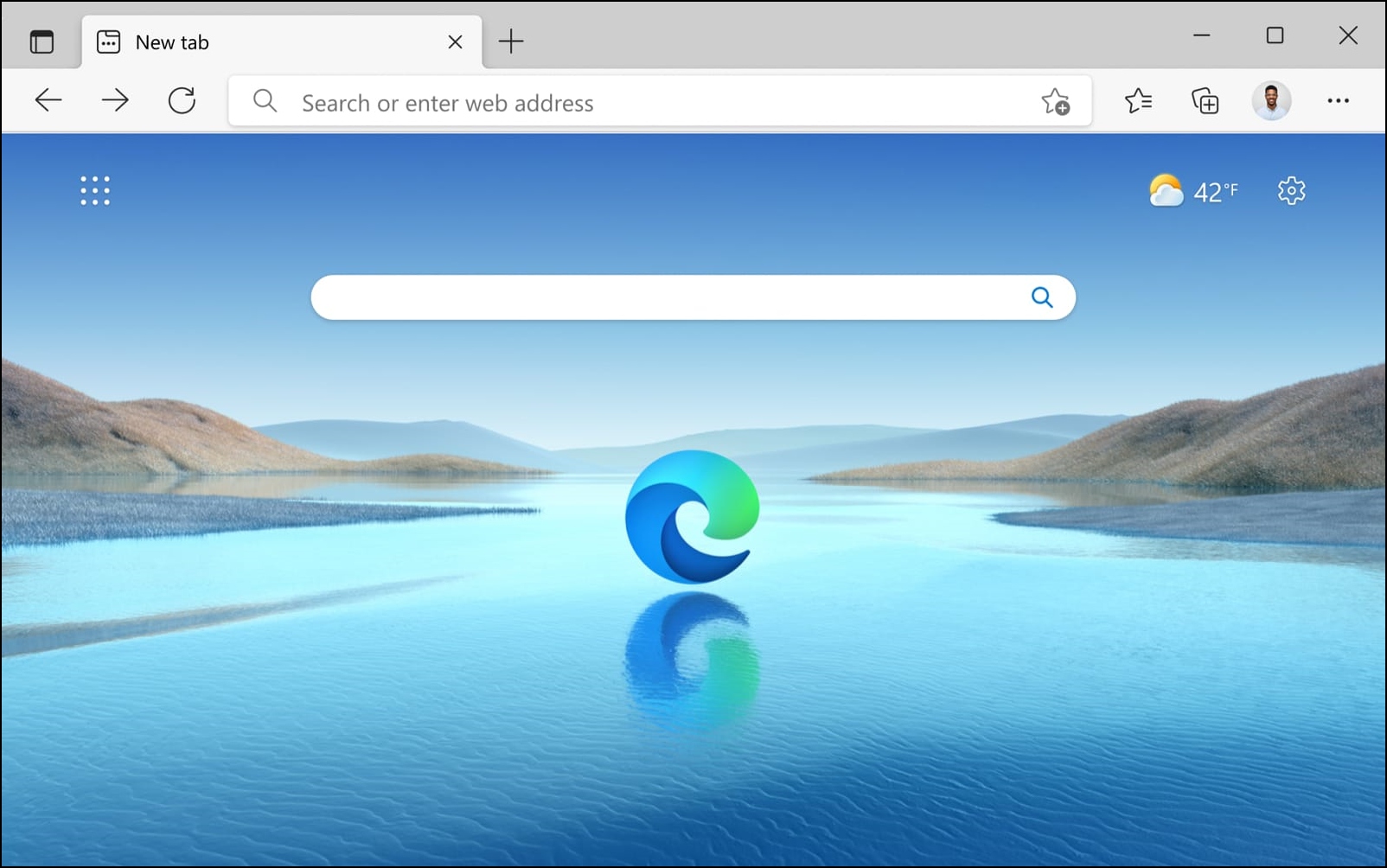Go forward with the forward arrow

point(115,101)
